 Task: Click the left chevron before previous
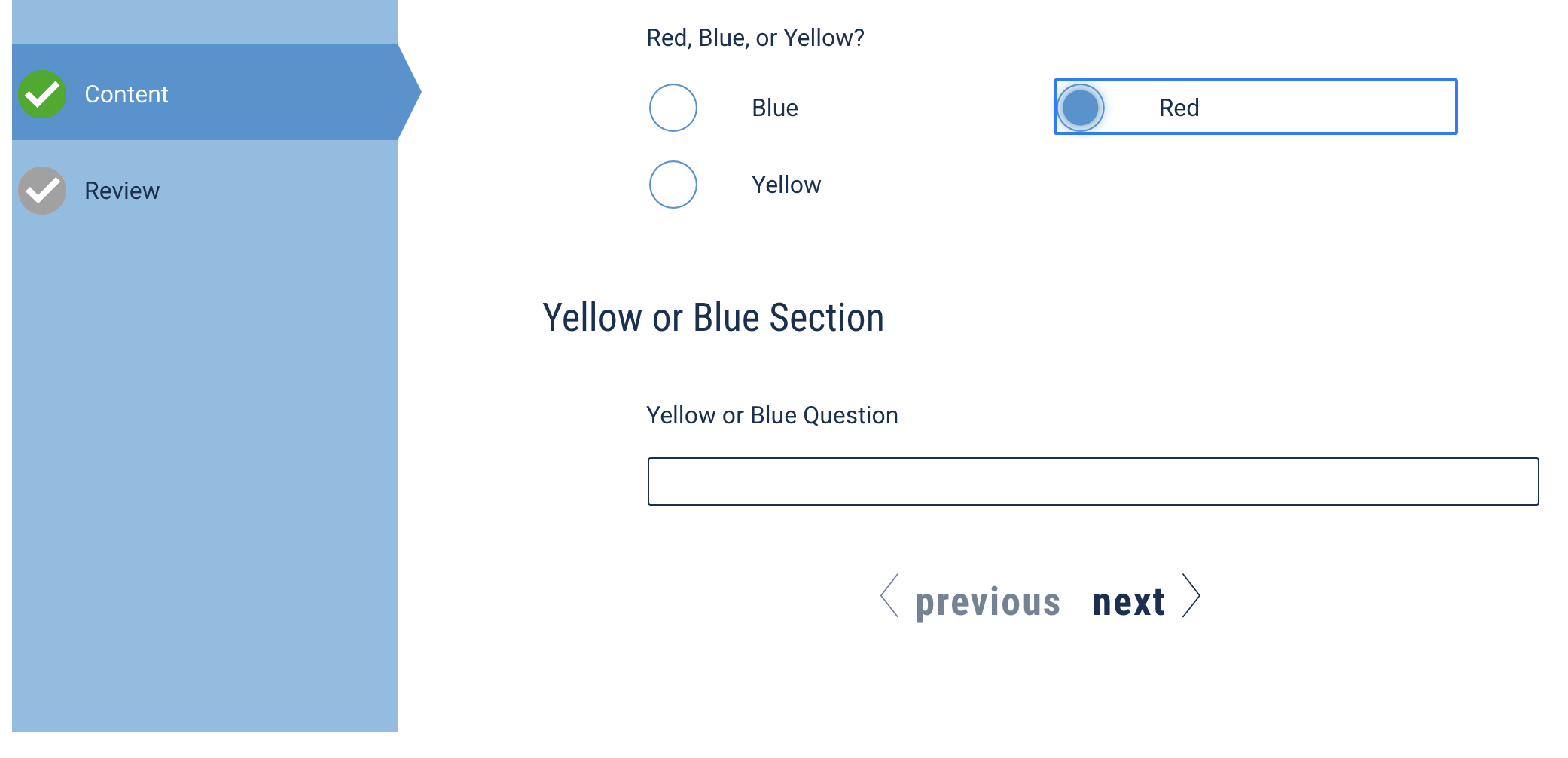(890, 596)
